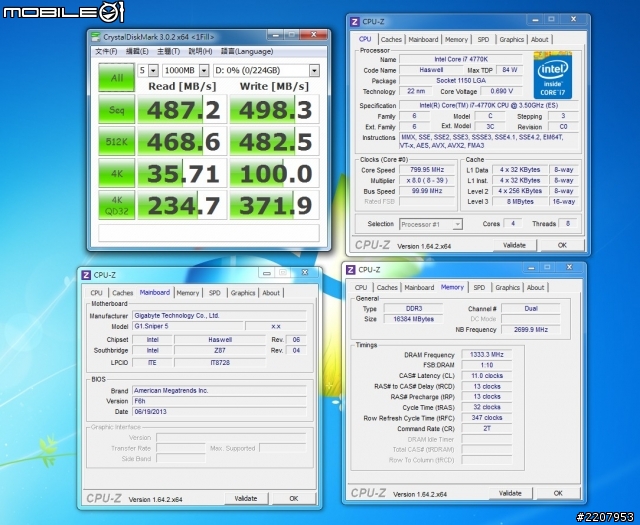Switch to Graphics tab in CPU window
This screenshot has width=640, height=525.
click(x=511, y=40)
